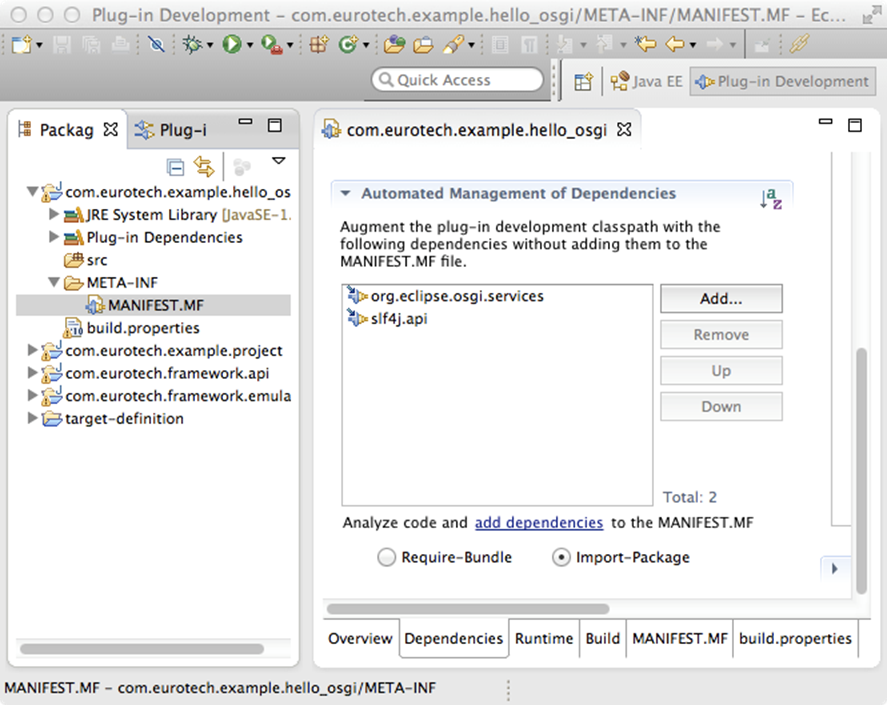Image resolution: width=887 pixels, height=705 pixels.
Task: Open the Debug dropdown arrow
Action: click(x=210, y=45)
